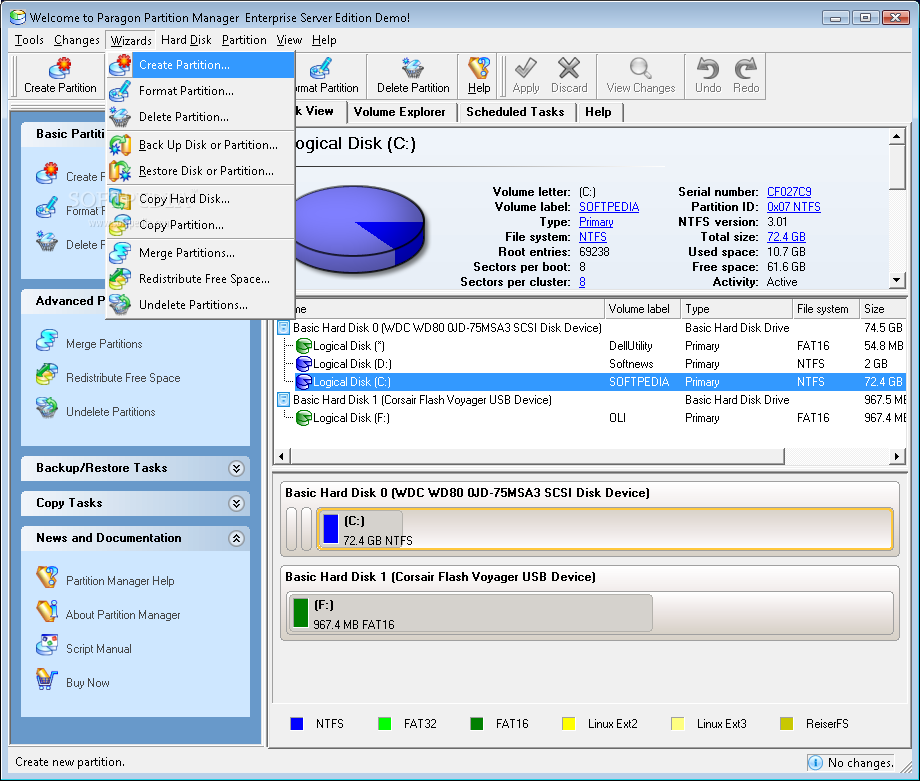Click No changes status info icon
This screenshot has height=781, width=920.
click(815, 762)
